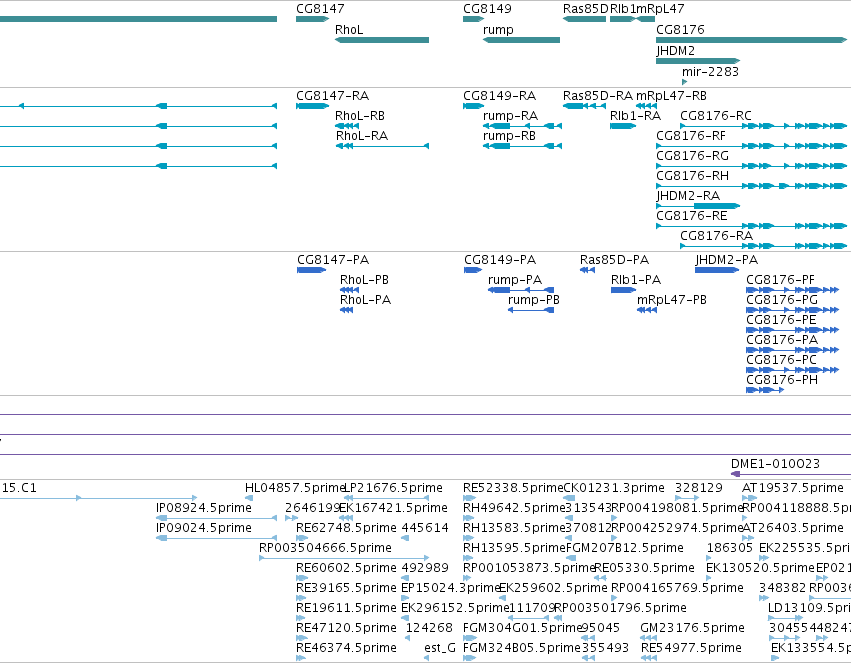The width and height of the screenshot is (851, 663).
Task: Click EST AT19537.5prime label
Action: click(x=792, y=488)
